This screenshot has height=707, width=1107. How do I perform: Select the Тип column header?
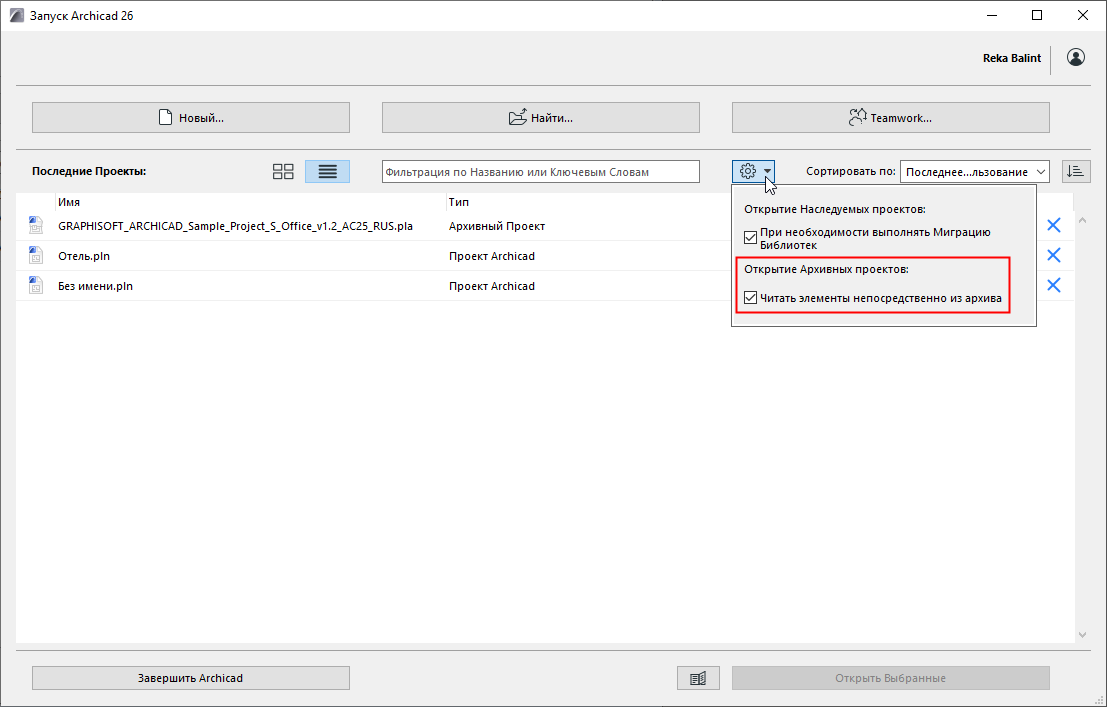pos(456,201)
